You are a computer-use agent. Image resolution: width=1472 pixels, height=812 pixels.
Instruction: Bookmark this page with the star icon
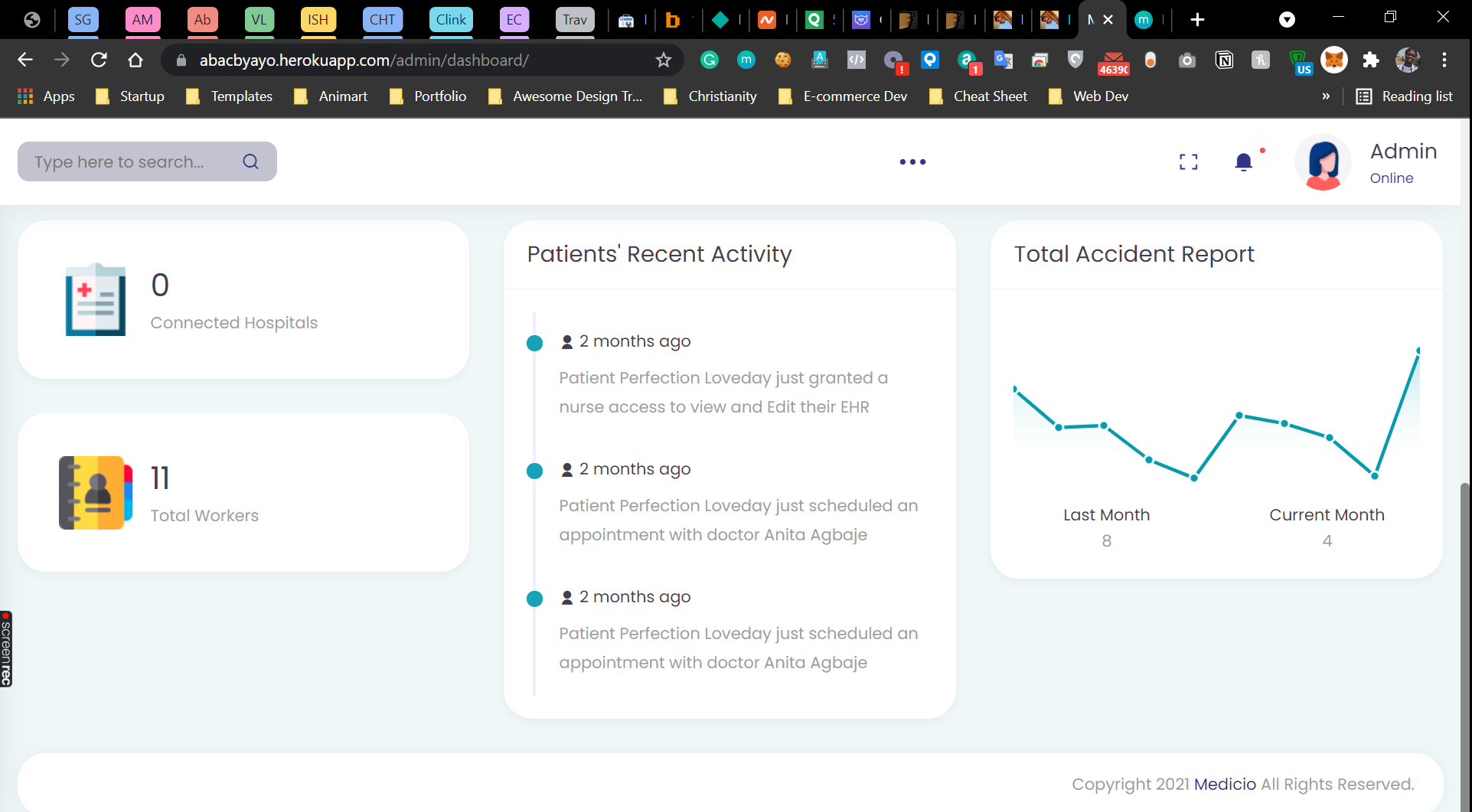coord(663,60)
